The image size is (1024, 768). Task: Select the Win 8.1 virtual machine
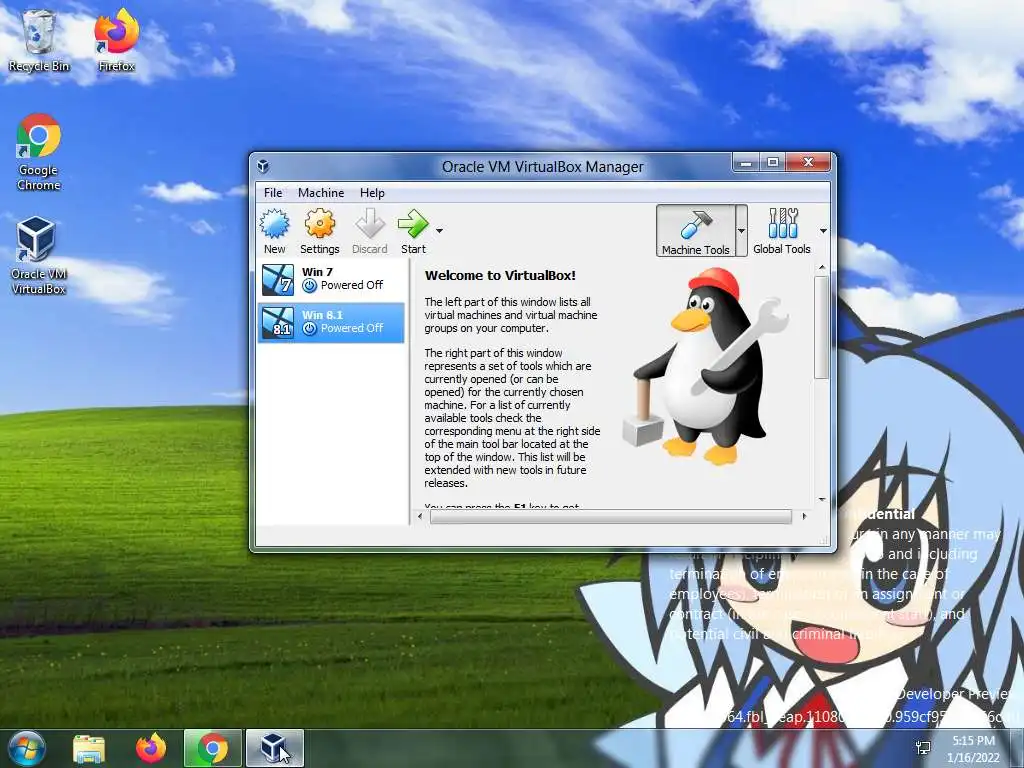331,322
